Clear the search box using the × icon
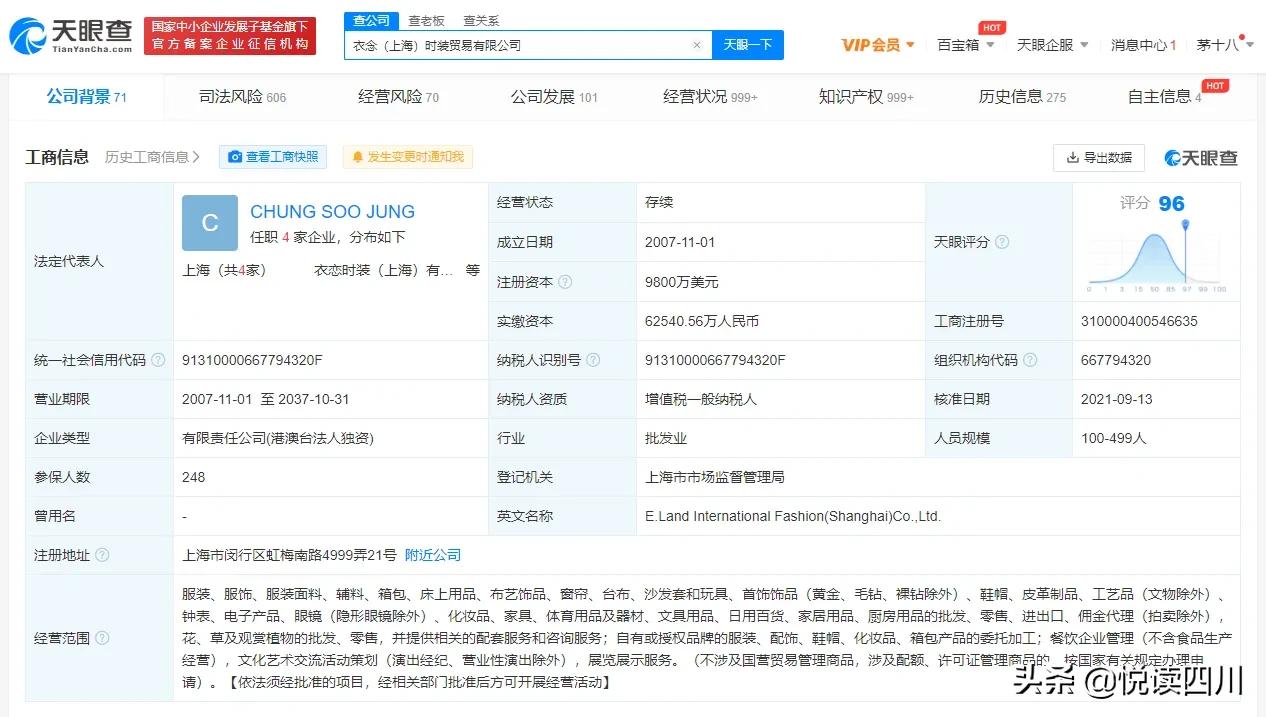1266x717 pixels. (x=697, y=45)
